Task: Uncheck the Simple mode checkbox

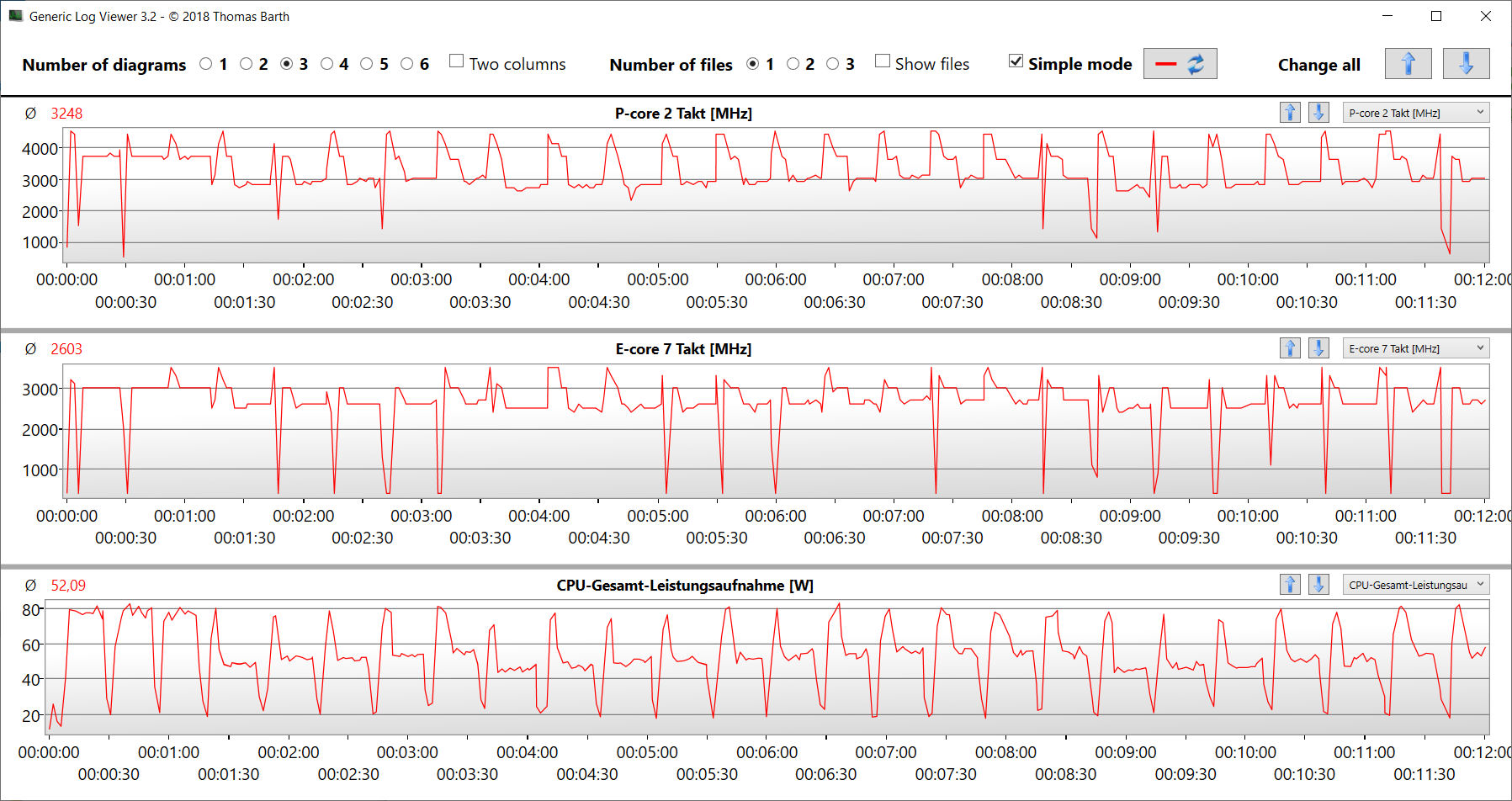Action: [x=1016, y=61]
